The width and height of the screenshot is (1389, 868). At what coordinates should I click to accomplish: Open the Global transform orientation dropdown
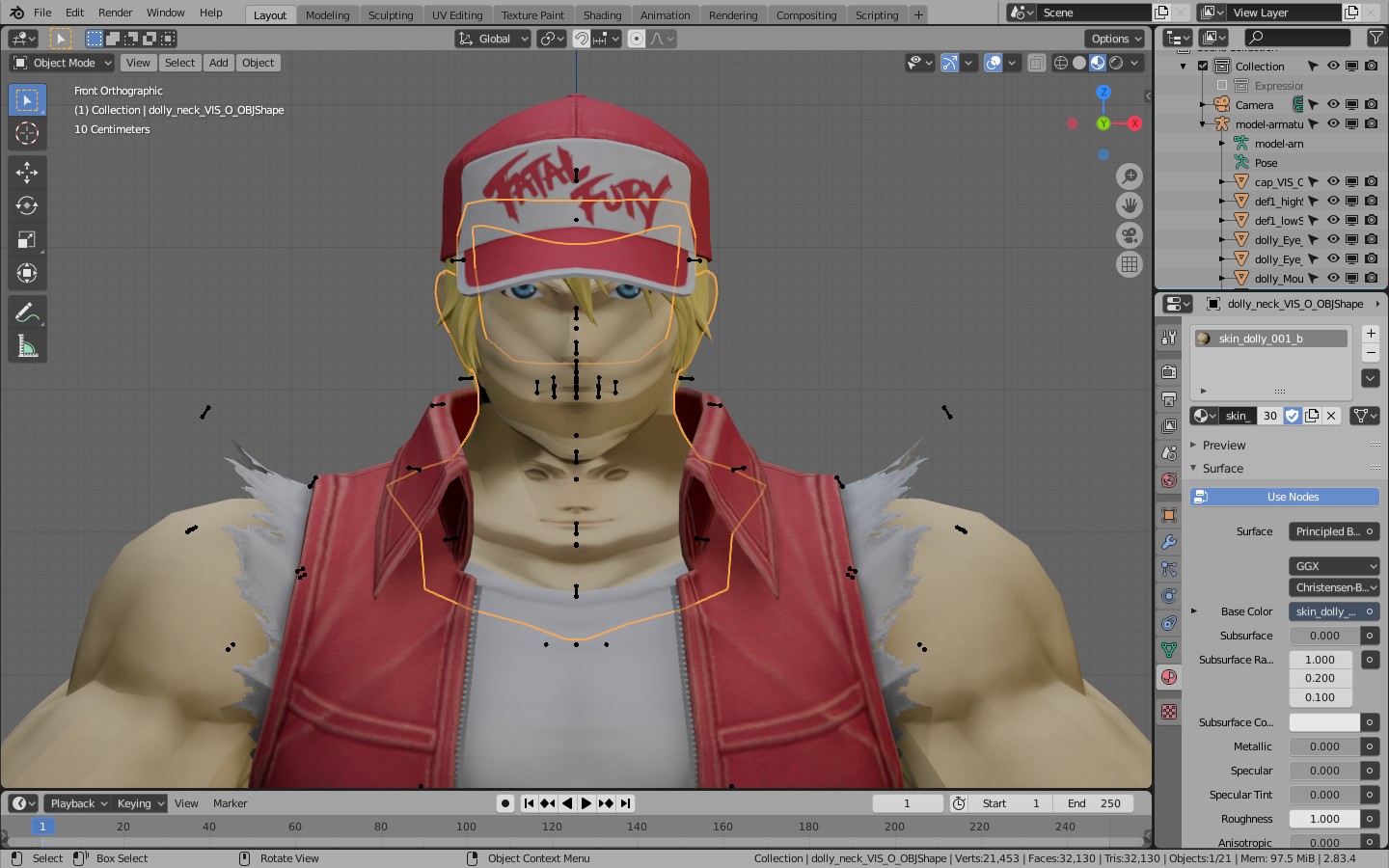[494, 39]
